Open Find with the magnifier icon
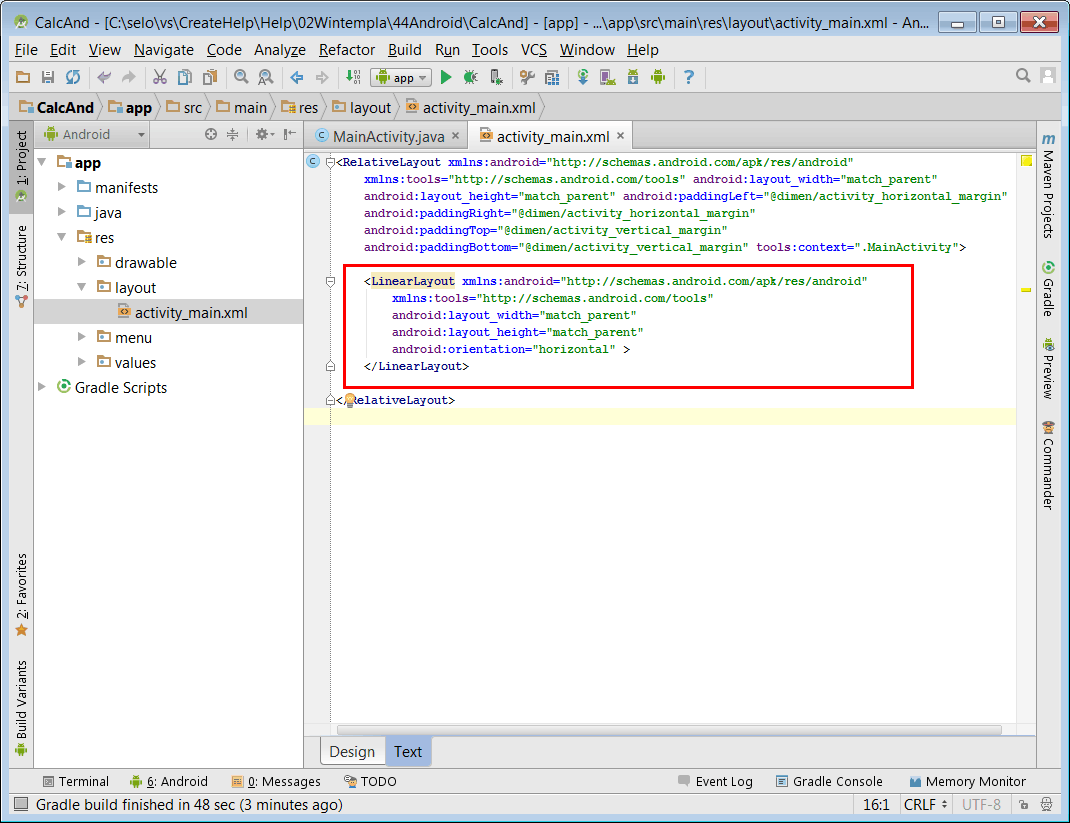This screenshot has height=823, width=1070. (241, 77)
